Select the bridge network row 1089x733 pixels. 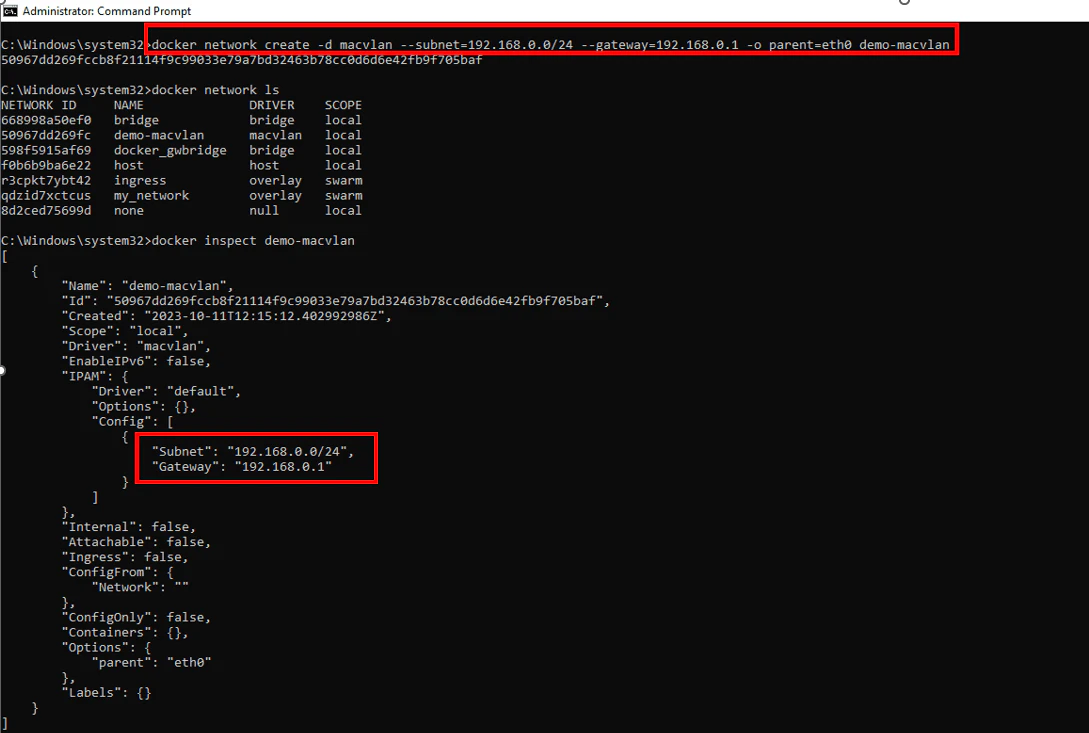tap(136, 119)
